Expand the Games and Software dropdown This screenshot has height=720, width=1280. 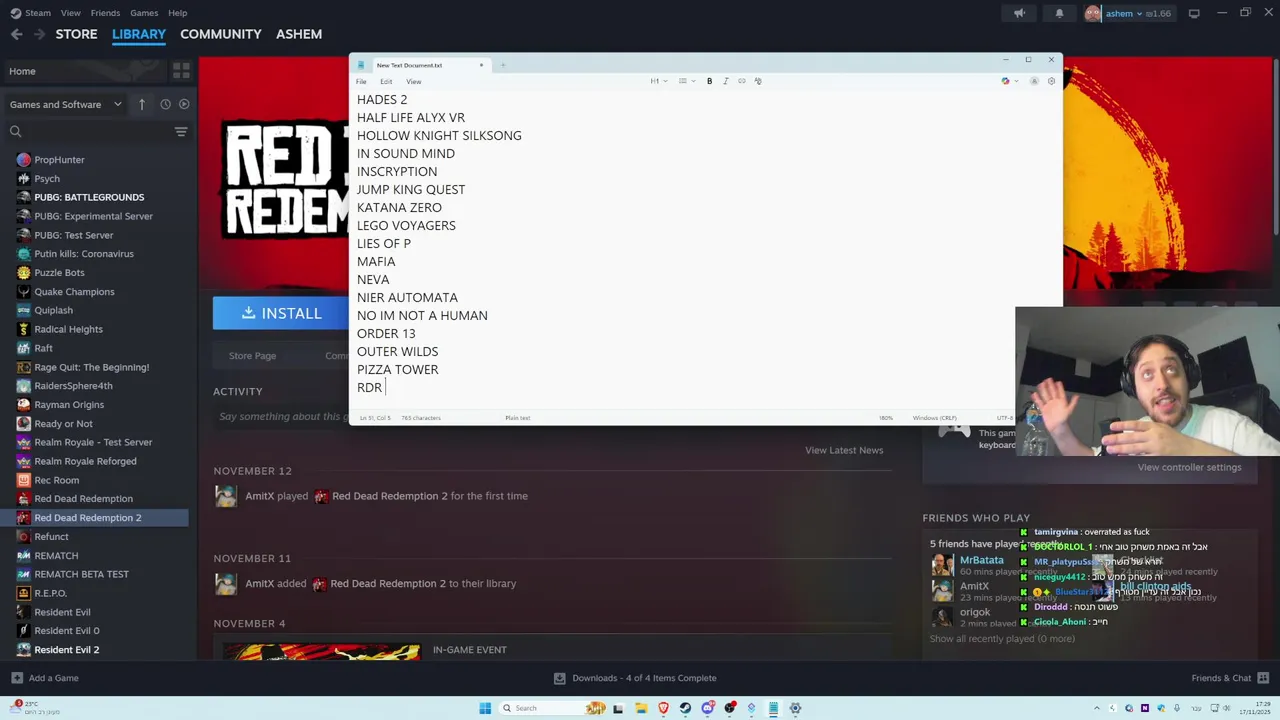[65, 104]
